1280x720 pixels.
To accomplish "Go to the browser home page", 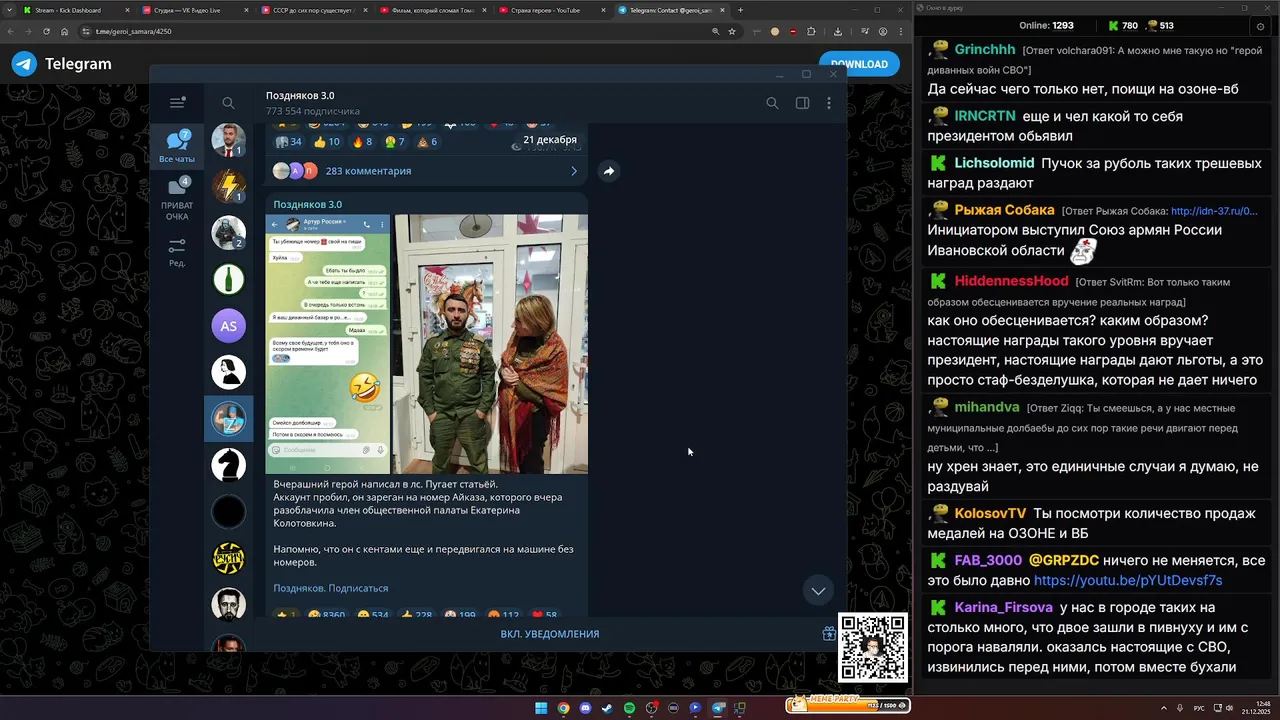I will coord(65,31).
